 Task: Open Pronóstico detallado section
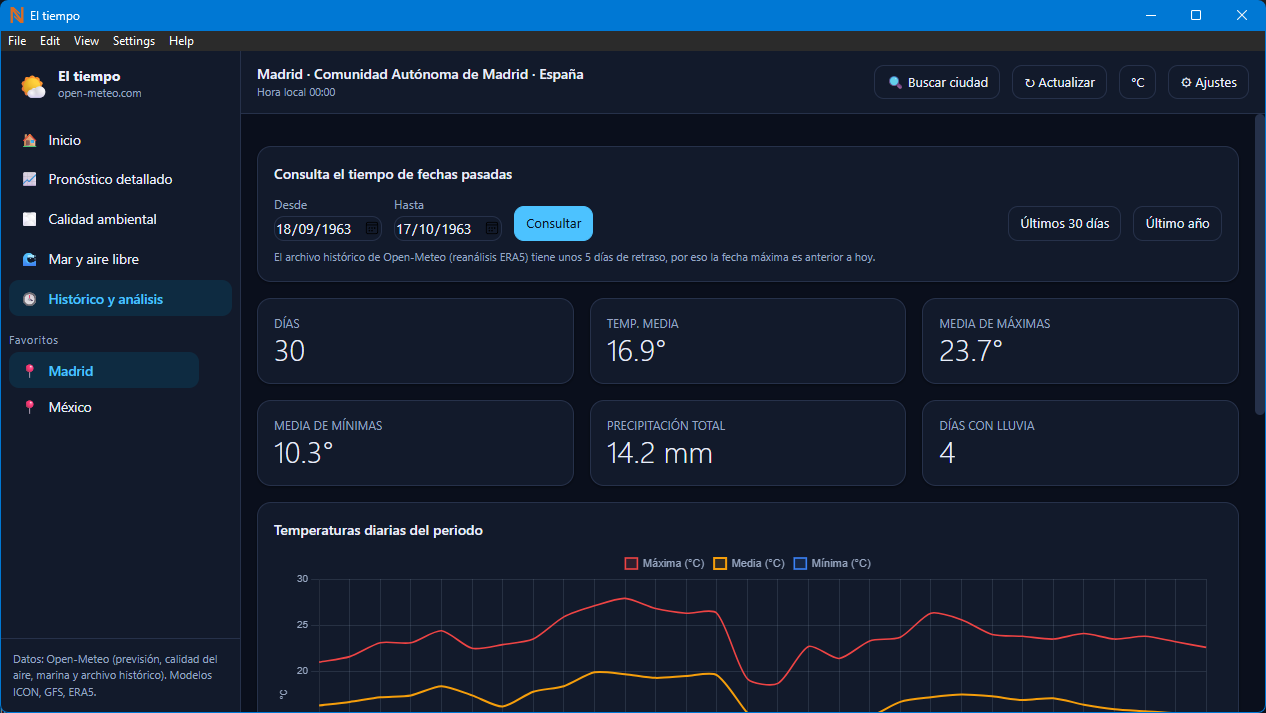120,180
